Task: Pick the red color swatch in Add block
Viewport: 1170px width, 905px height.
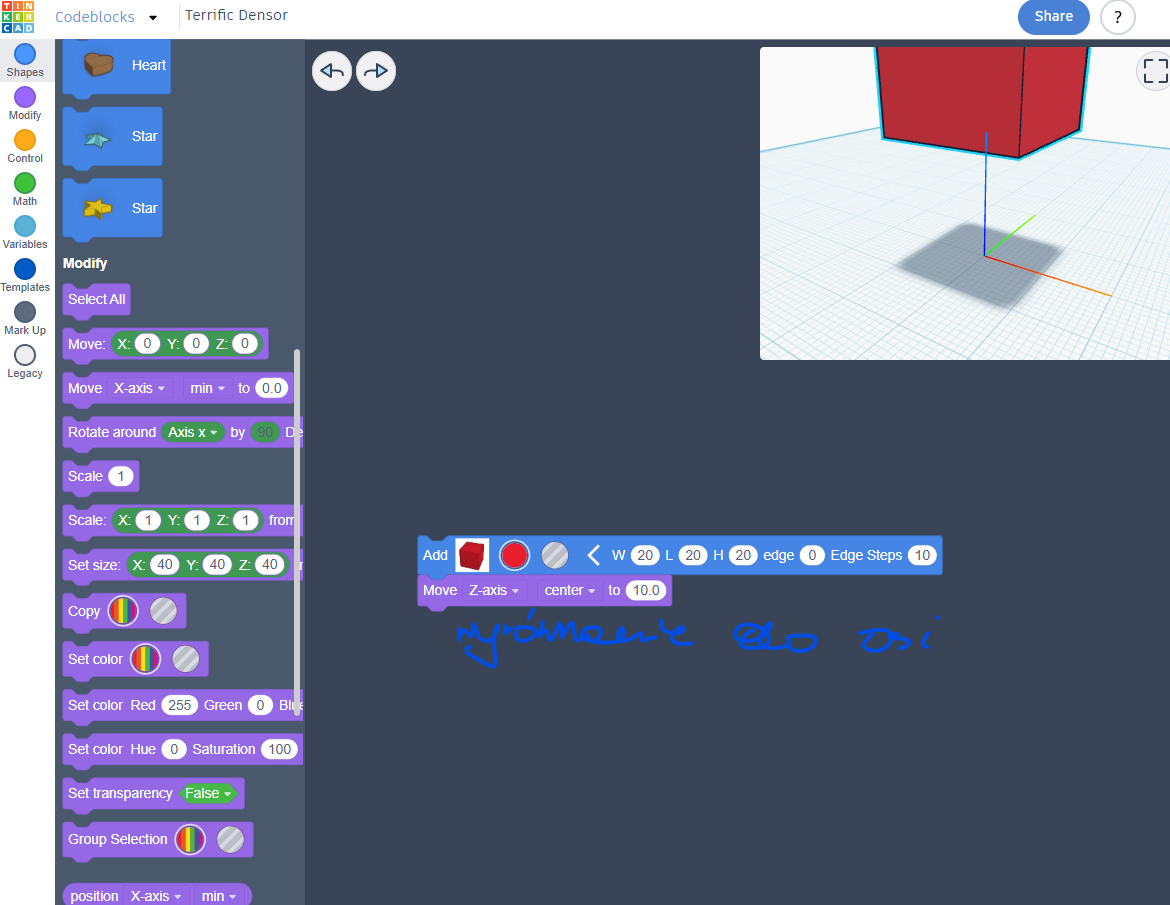Action: 514,555
